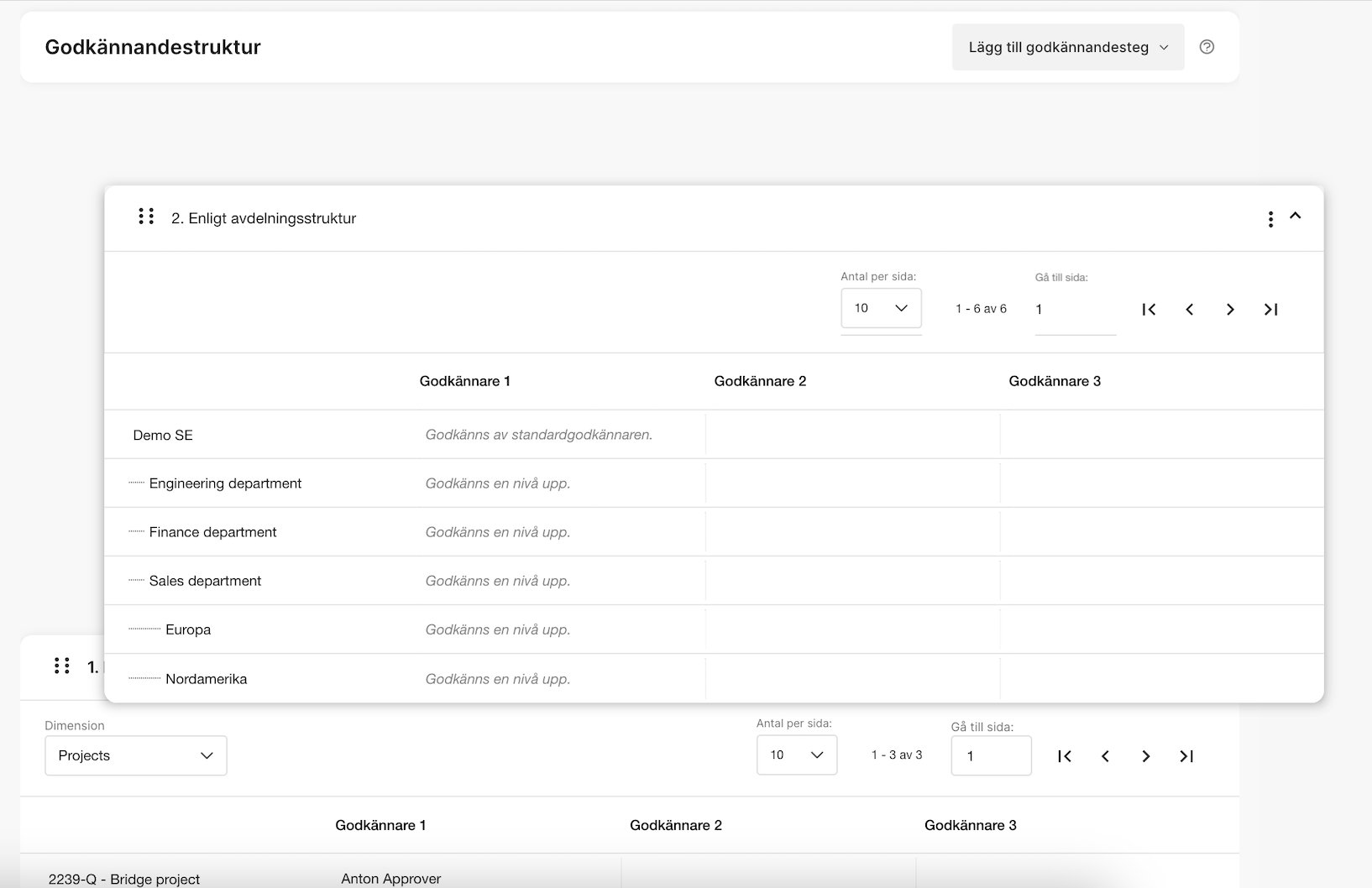Go to first page in step 1 panel
The image size is (1372, 888).
(1065, 756)
